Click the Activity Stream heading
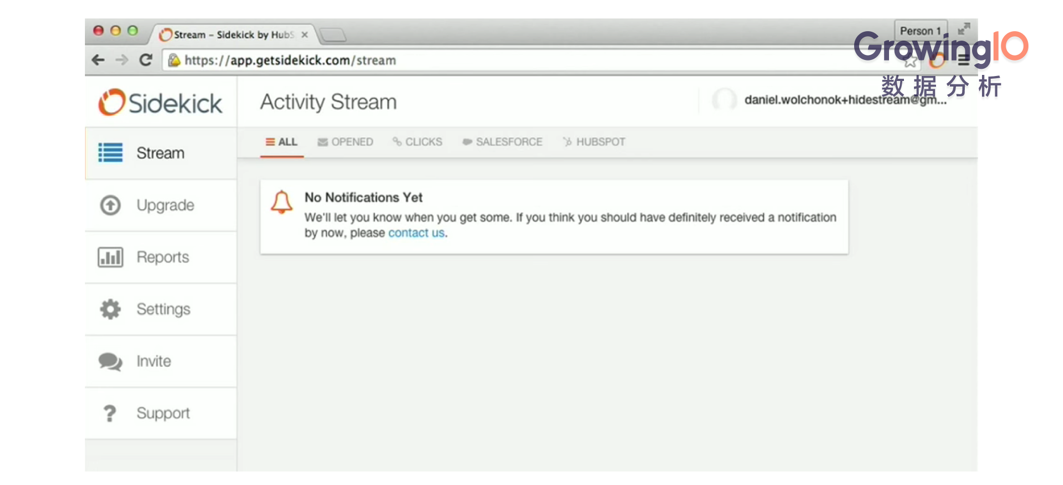The width and height of the screenshot is (1063, 485). coord(328,102)
